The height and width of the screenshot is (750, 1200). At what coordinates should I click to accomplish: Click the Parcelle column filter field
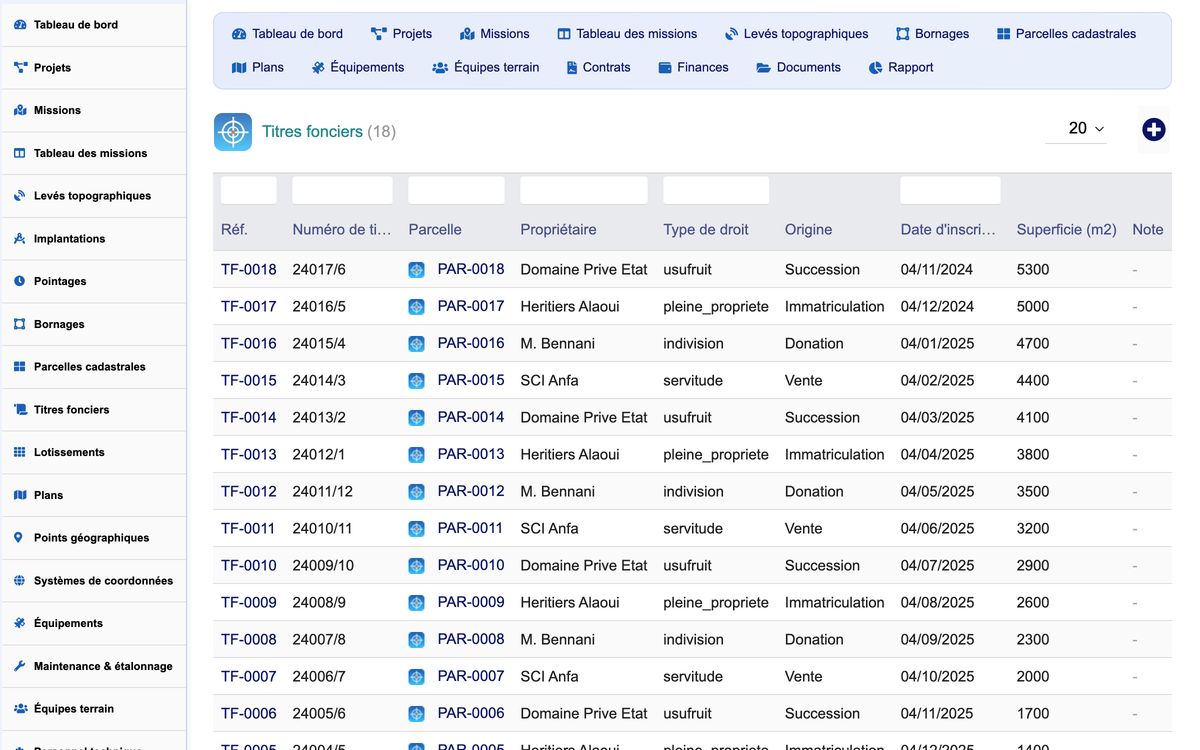coord(457,190)
